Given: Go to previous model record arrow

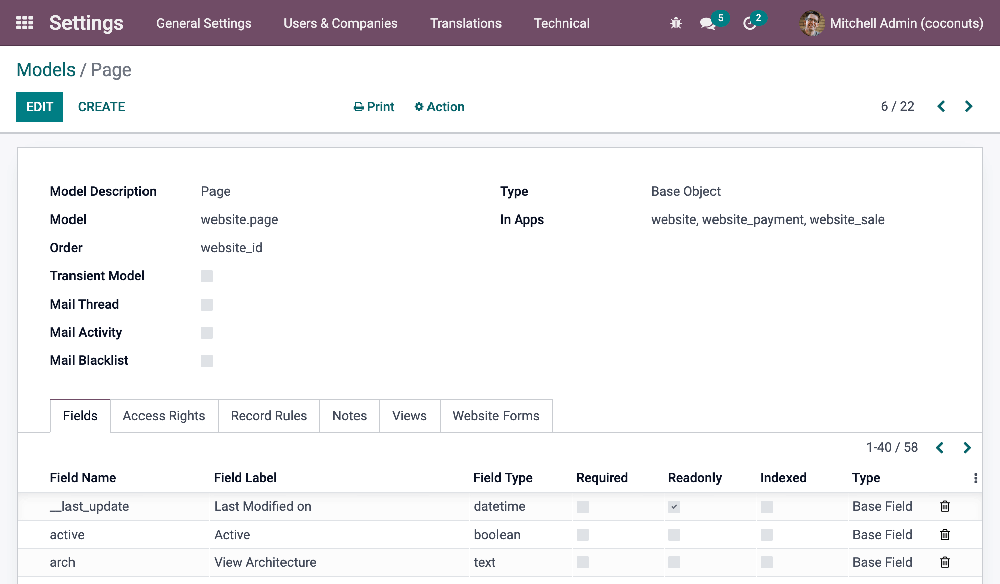Looking at the screenshot, I should (x=941, y=107).
